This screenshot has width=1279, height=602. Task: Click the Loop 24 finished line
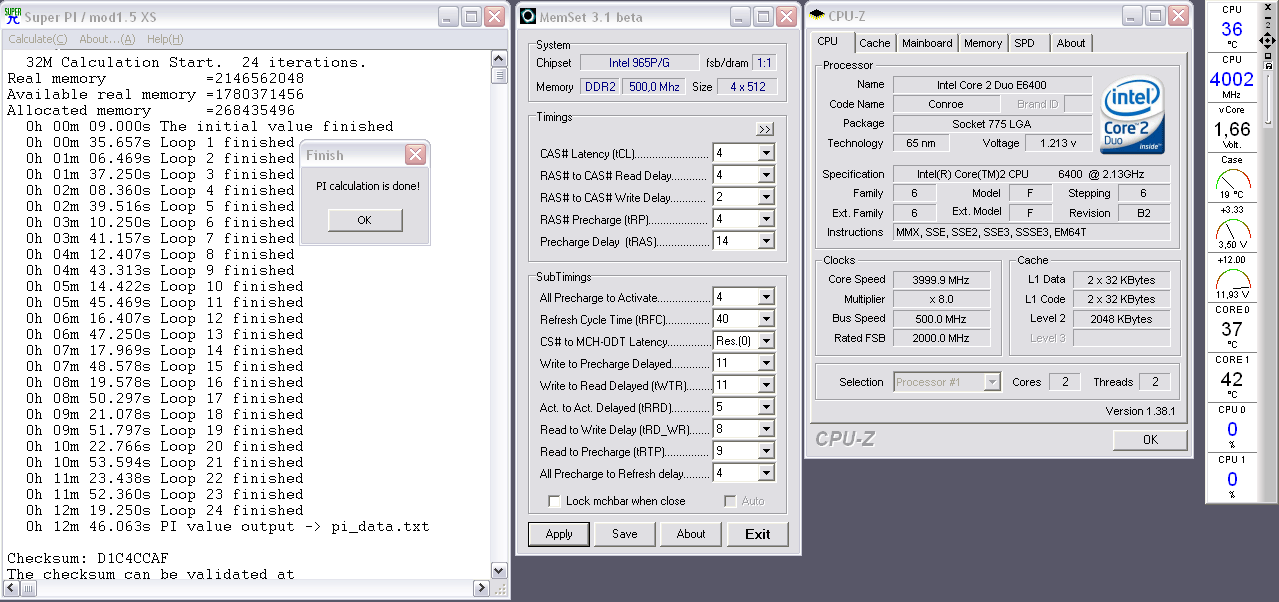coord(165,510)
